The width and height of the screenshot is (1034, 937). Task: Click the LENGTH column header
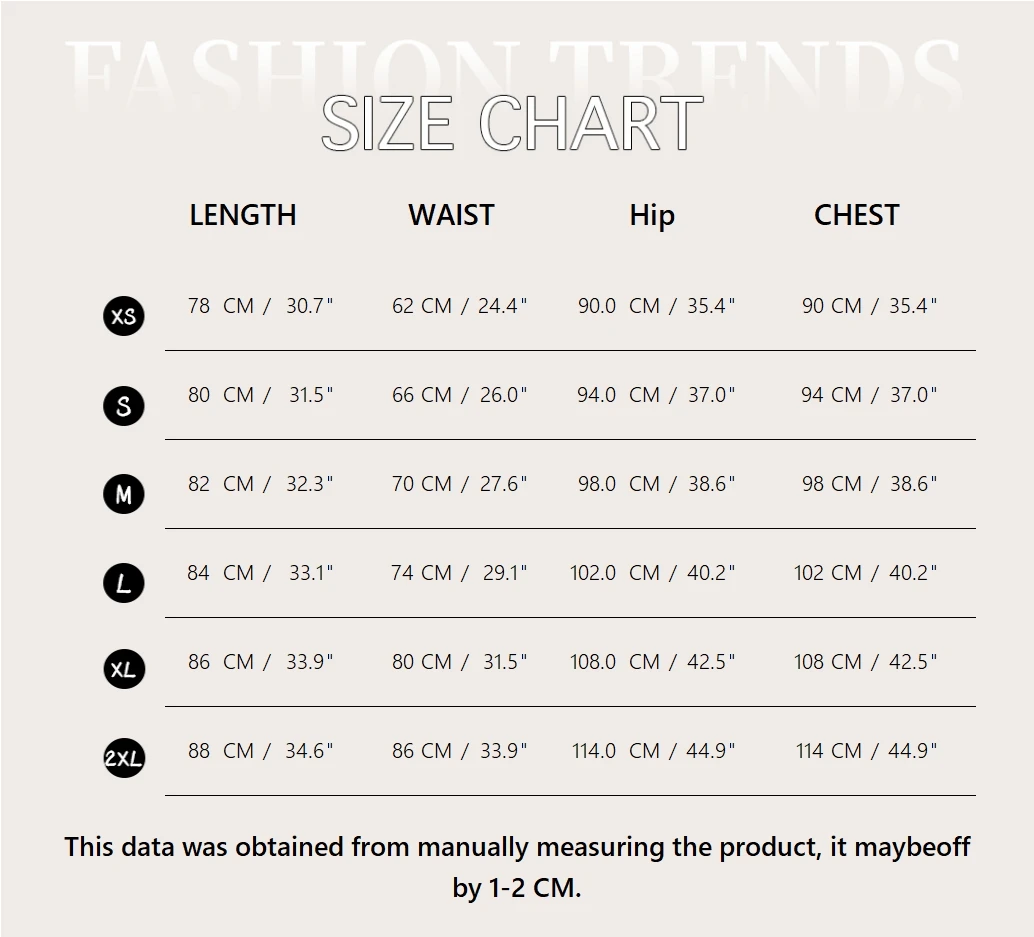tap(243, 215)
